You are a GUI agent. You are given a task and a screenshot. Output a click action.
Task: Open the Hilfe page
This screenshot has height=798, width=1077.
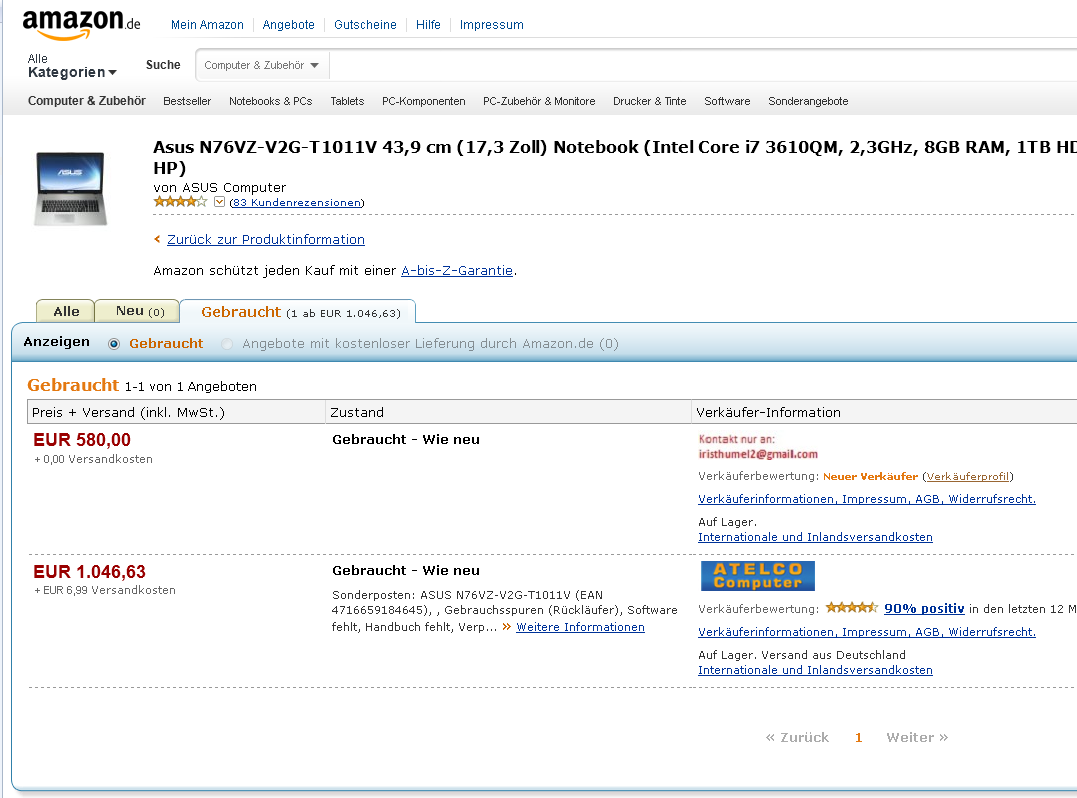(x=428, y=25)
